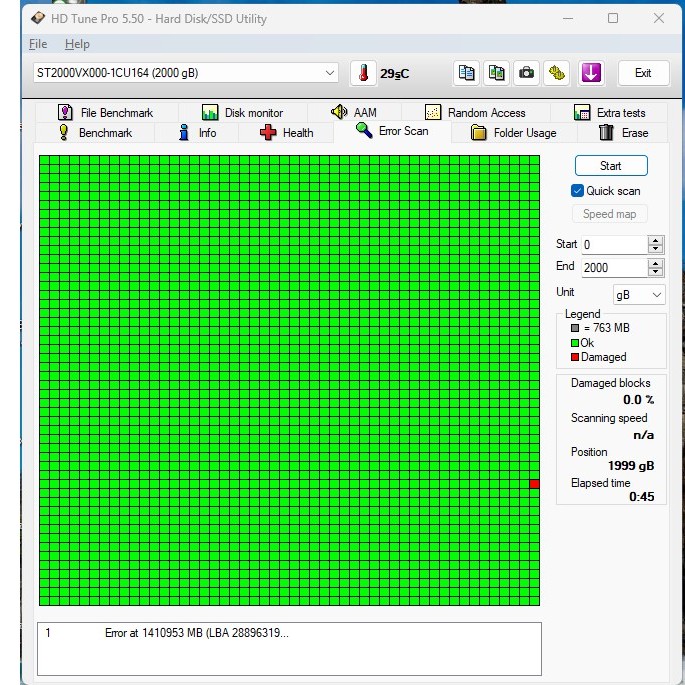This screenshot has width=685, height=685.
Task: Open the ST2000VX000 drive selection dropdown
Action: (x=330, y=73)
